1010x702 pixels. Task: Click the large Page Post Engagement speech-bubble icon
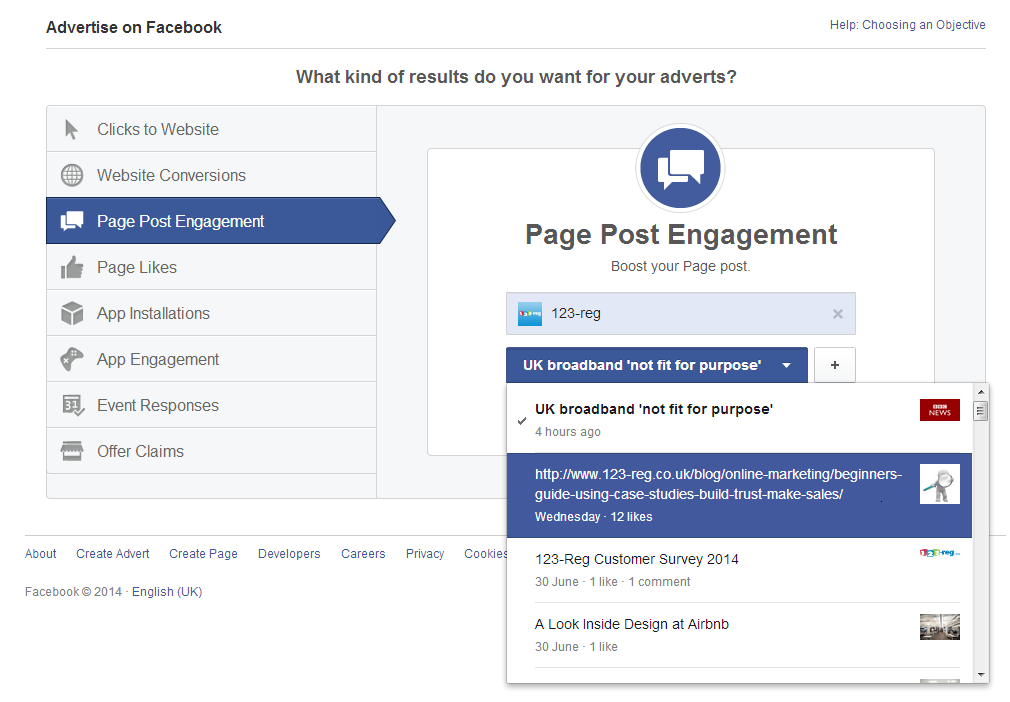680,168
